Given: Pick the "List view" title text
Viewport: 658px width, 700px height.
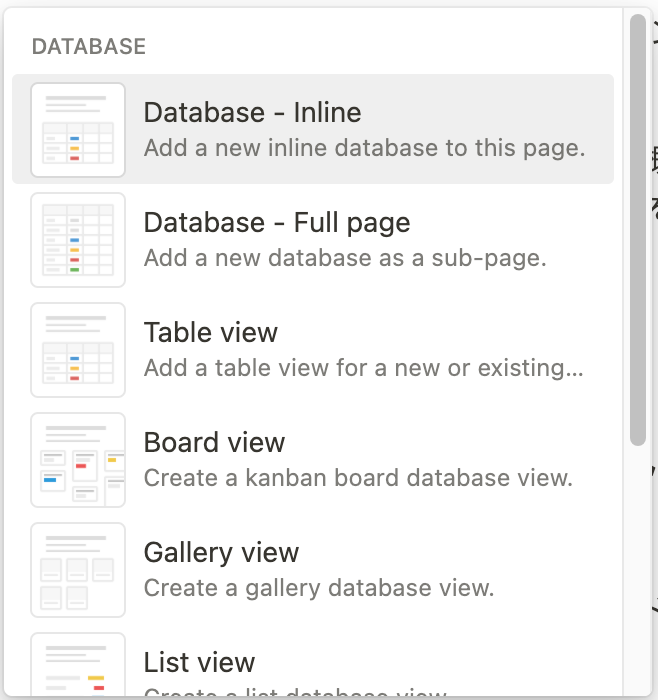Looking at the screenshot, I should coord(199,662).
